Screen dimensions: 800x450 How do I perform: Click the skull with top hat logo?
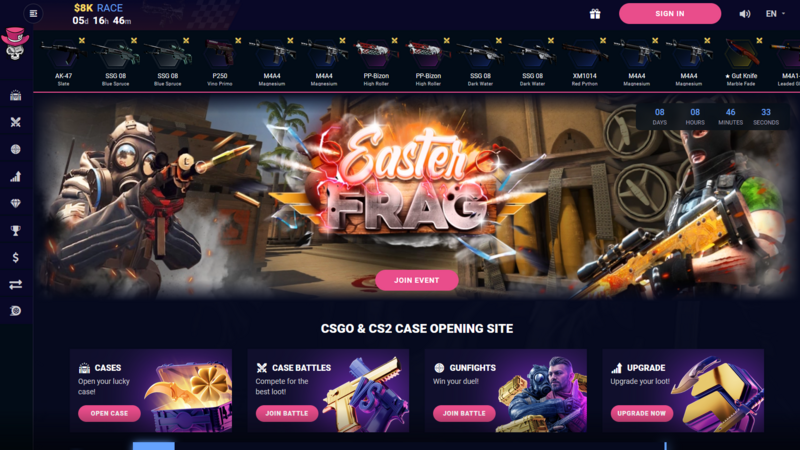coord(15,44)
